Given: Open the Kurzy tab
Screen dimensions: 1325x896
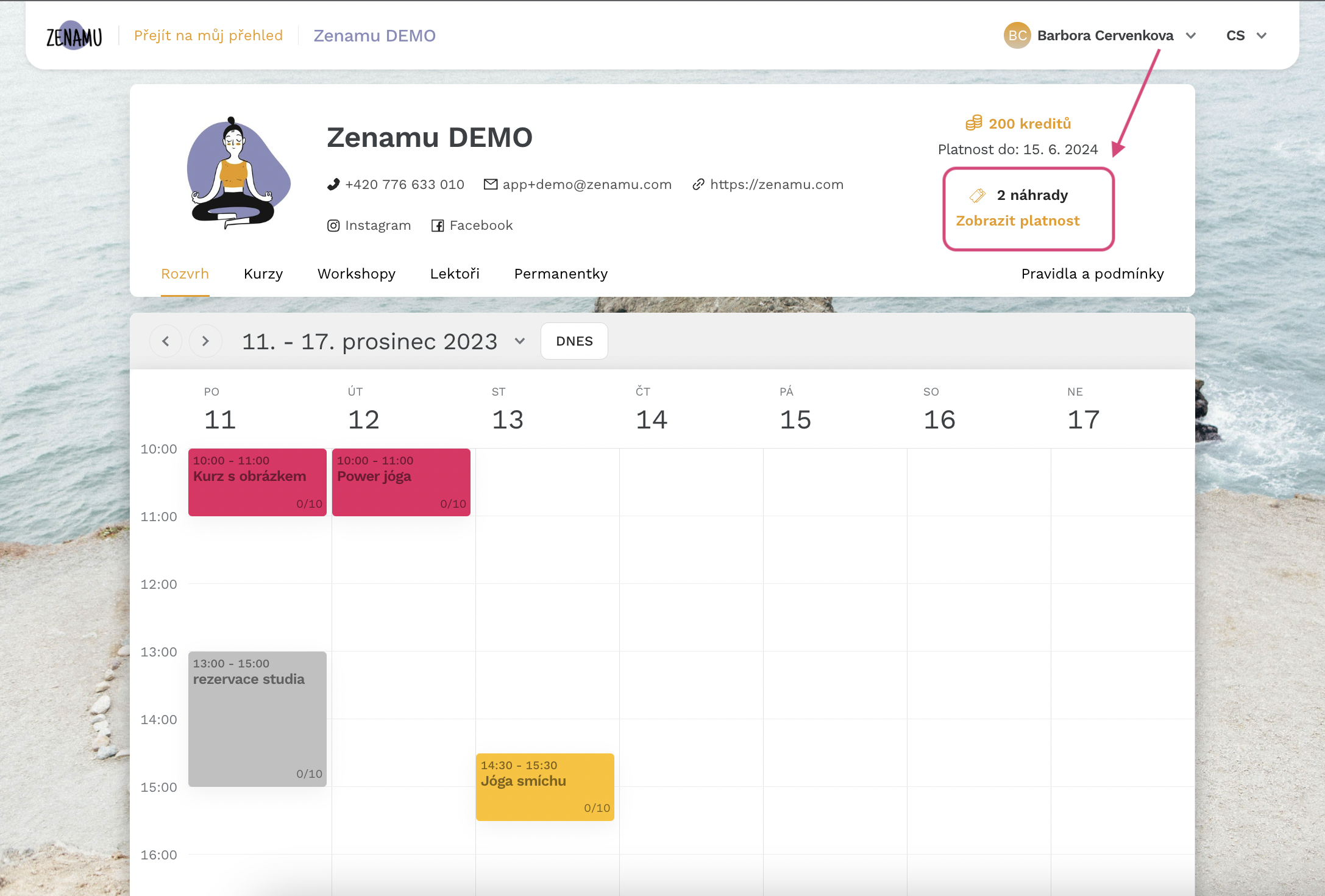Looking at the screenshot, I should click(263, 274).
